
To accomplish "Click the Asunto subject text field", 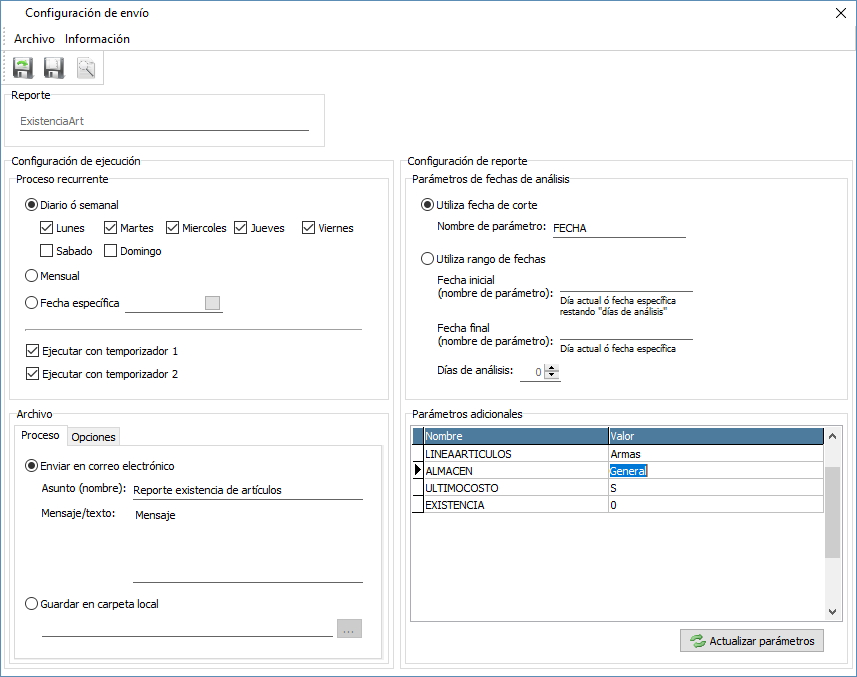I will click(x=247, y=490).
